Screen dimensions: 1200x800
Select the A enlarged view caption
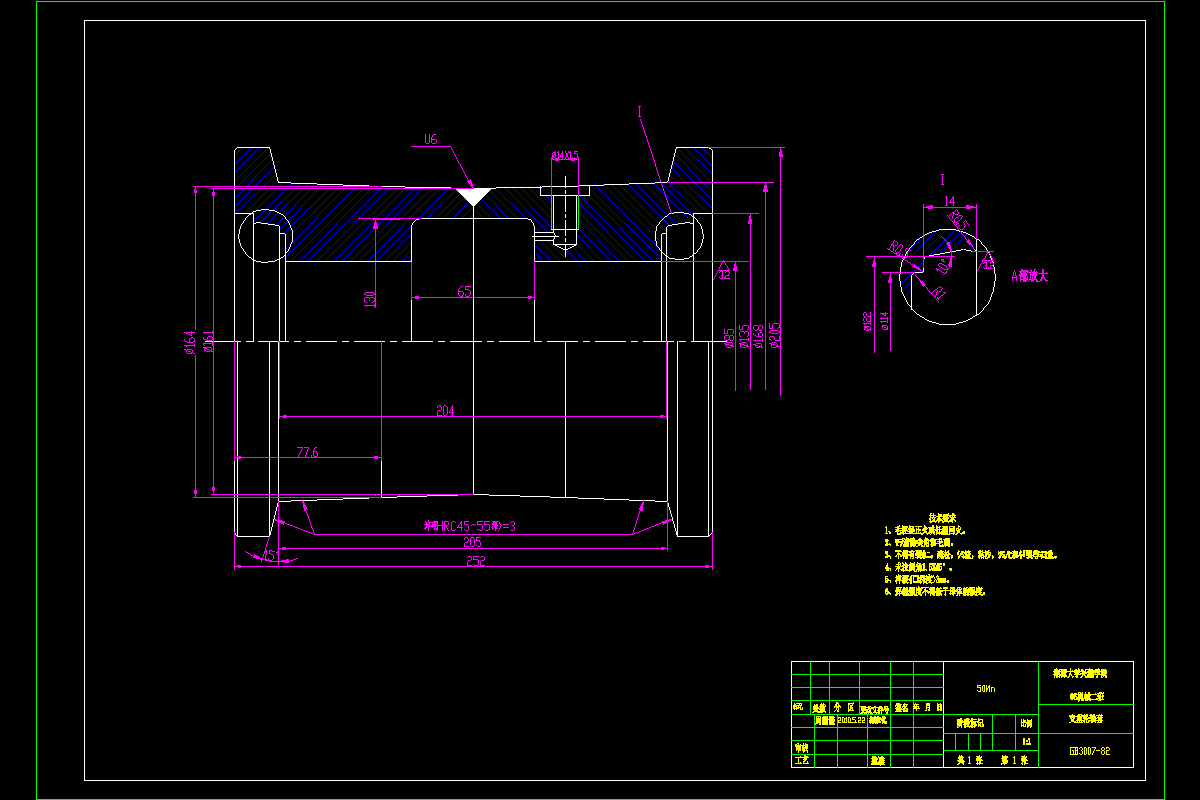click(1029, 275)
